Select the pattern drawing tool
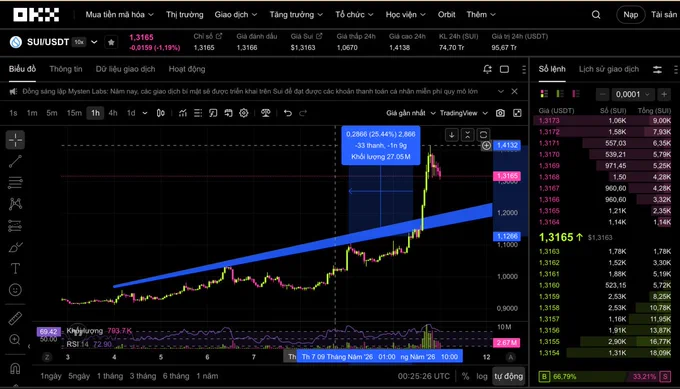The height and width of the screenshot is (389, 680). coord(15,204)
